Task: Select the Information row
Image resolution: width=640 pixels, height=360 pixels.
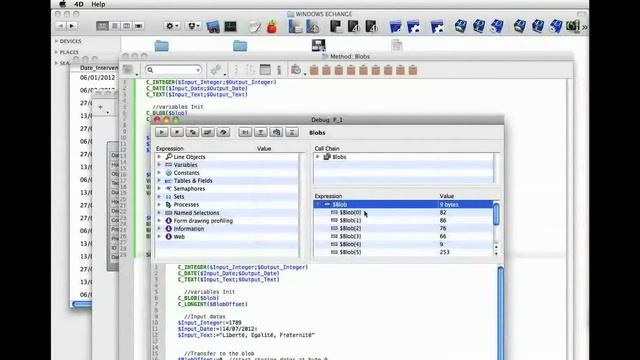Action: click(x=227, y=229)
